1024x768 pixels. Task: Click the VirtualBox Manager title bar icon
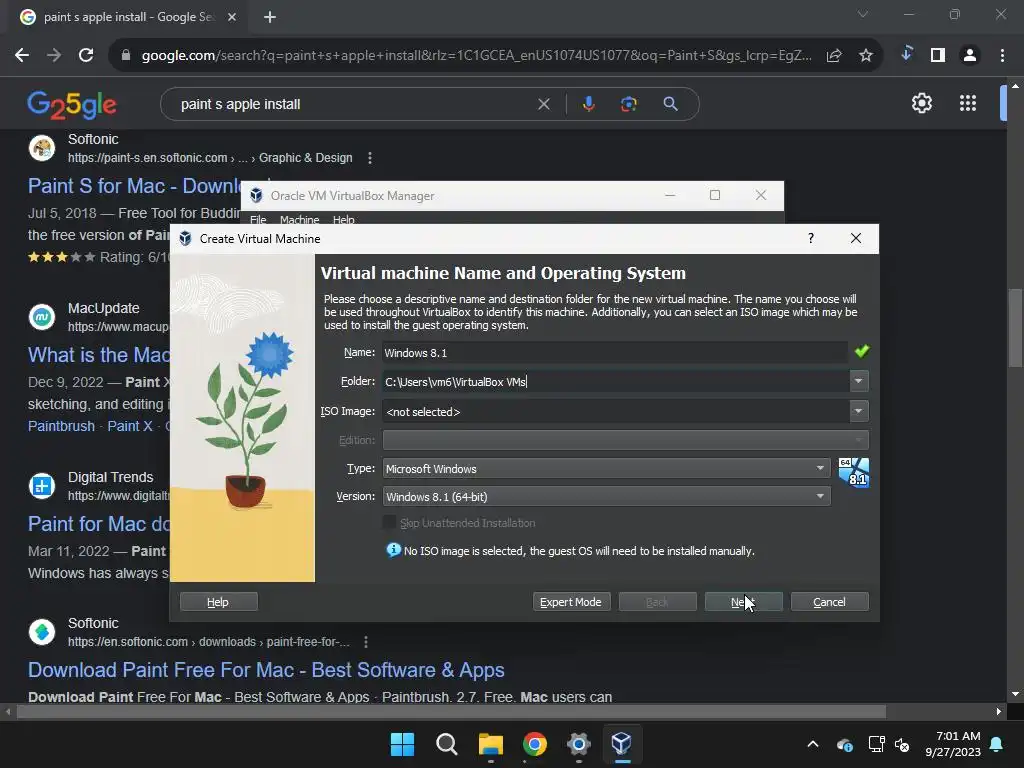pyautogui.click(x=256, y=195)
